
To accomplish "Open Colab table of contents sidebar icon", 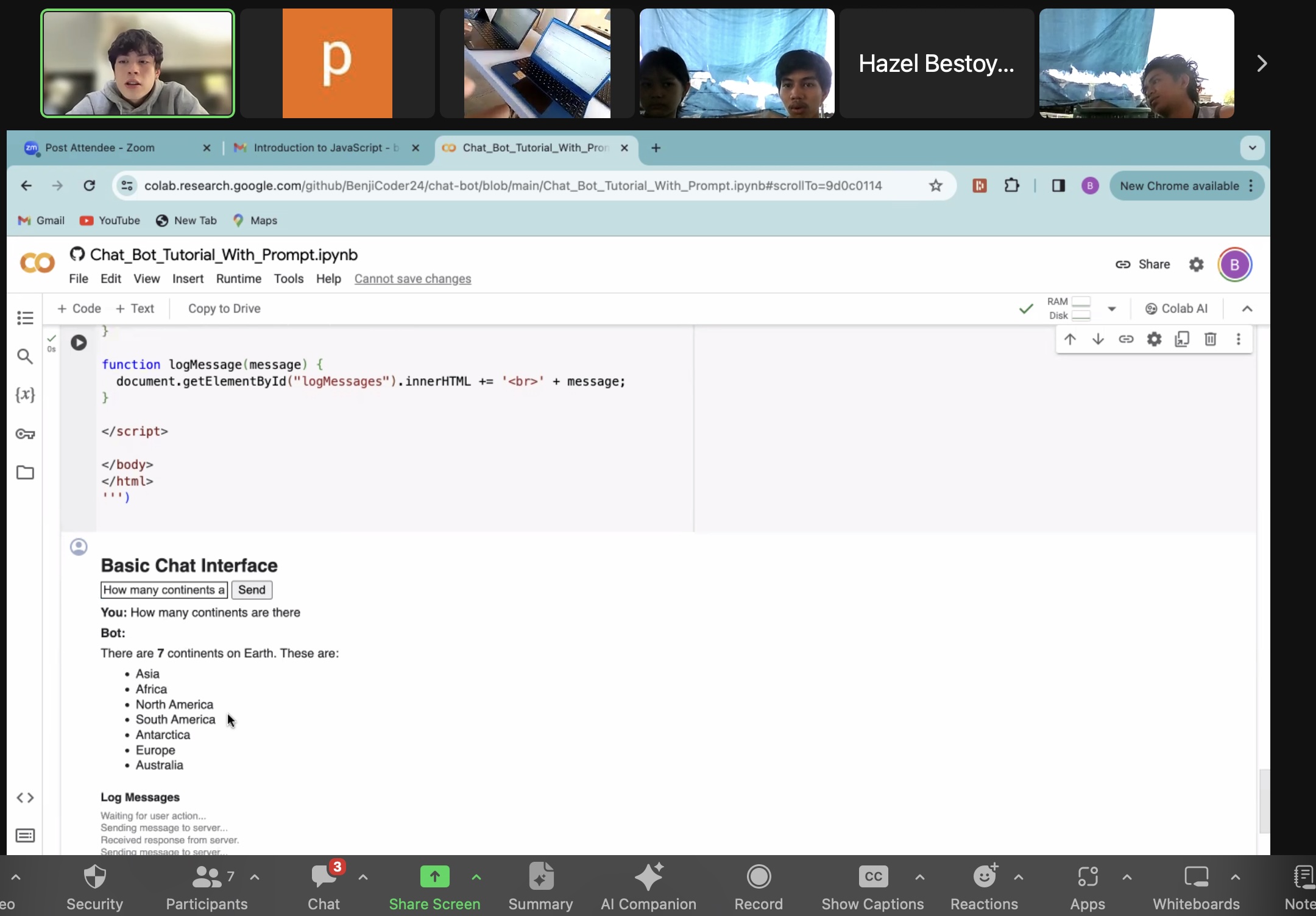I will [x=25, y=318].
